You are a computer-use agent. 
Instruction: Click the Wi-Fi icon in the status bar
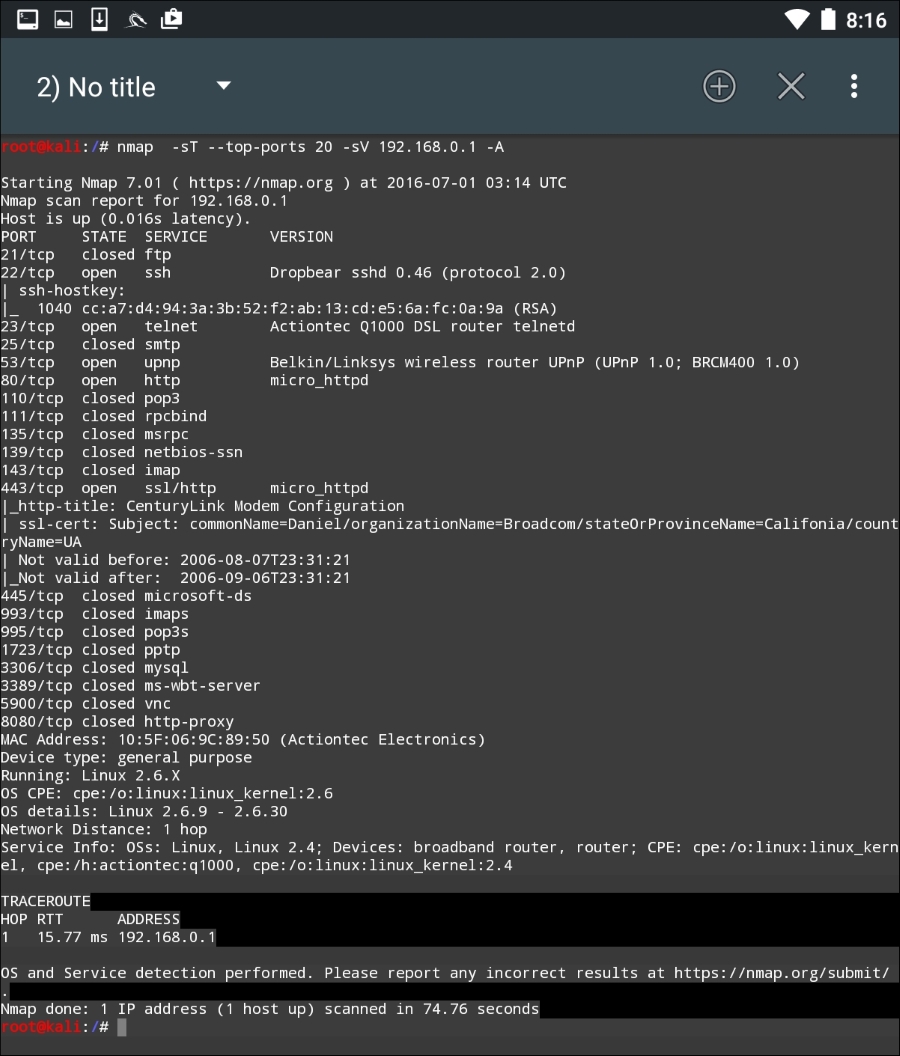coord(797,18)
